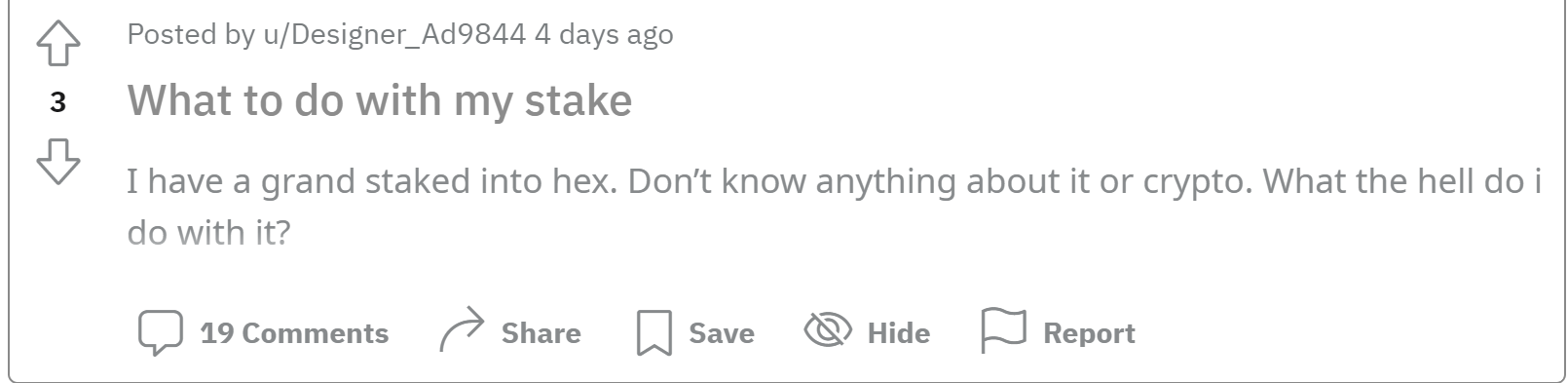Click the "19 Comments" label

click(294, 333)
